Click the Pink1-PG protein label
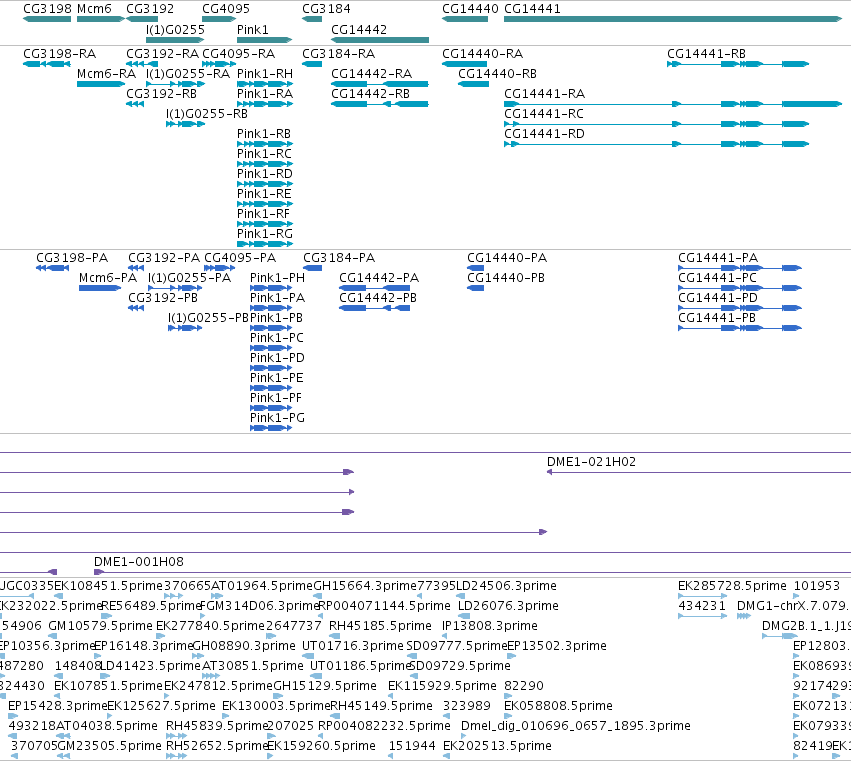 277,417
